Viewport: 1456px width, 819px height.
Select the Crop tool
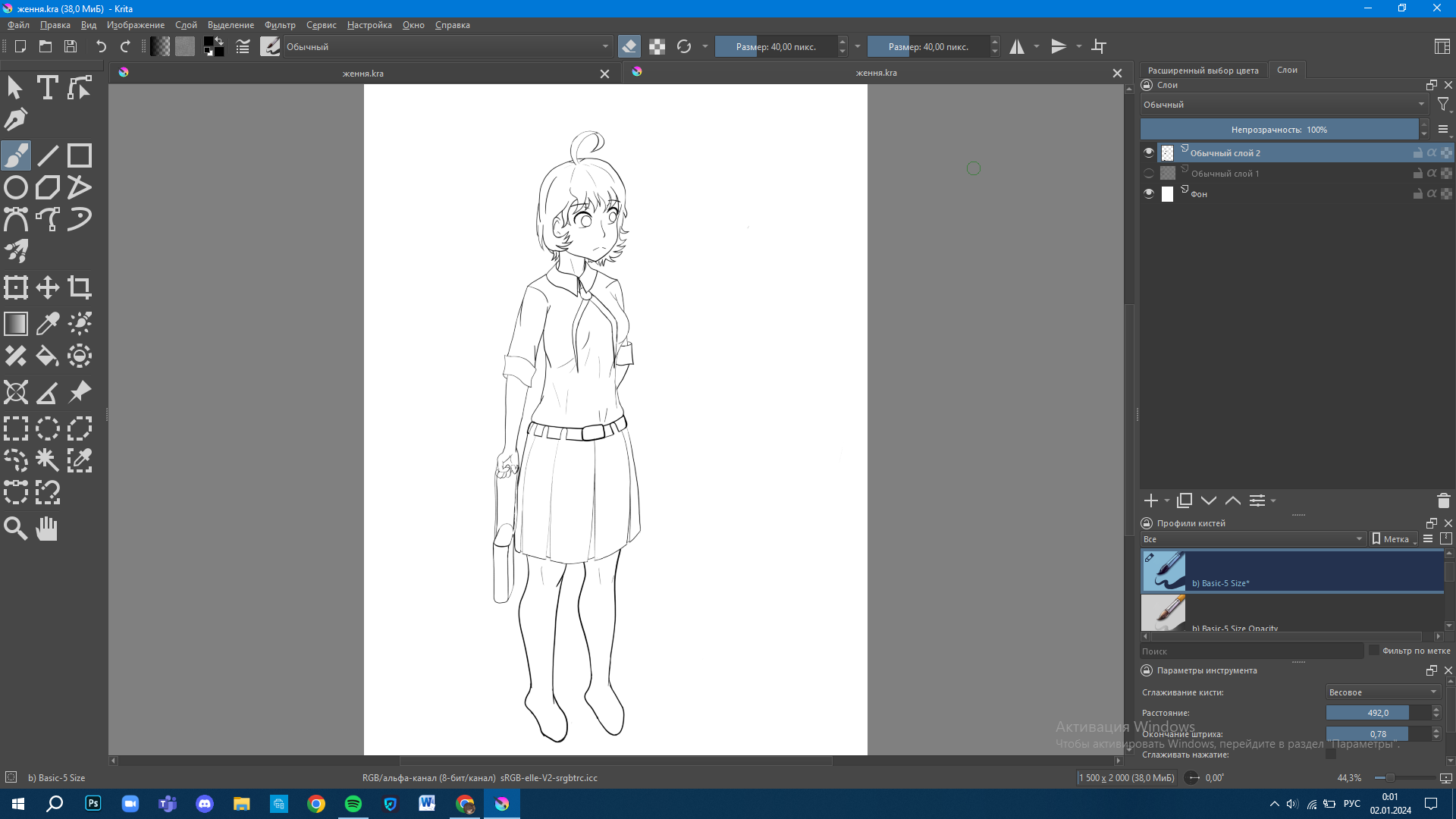tap(79, 287)
